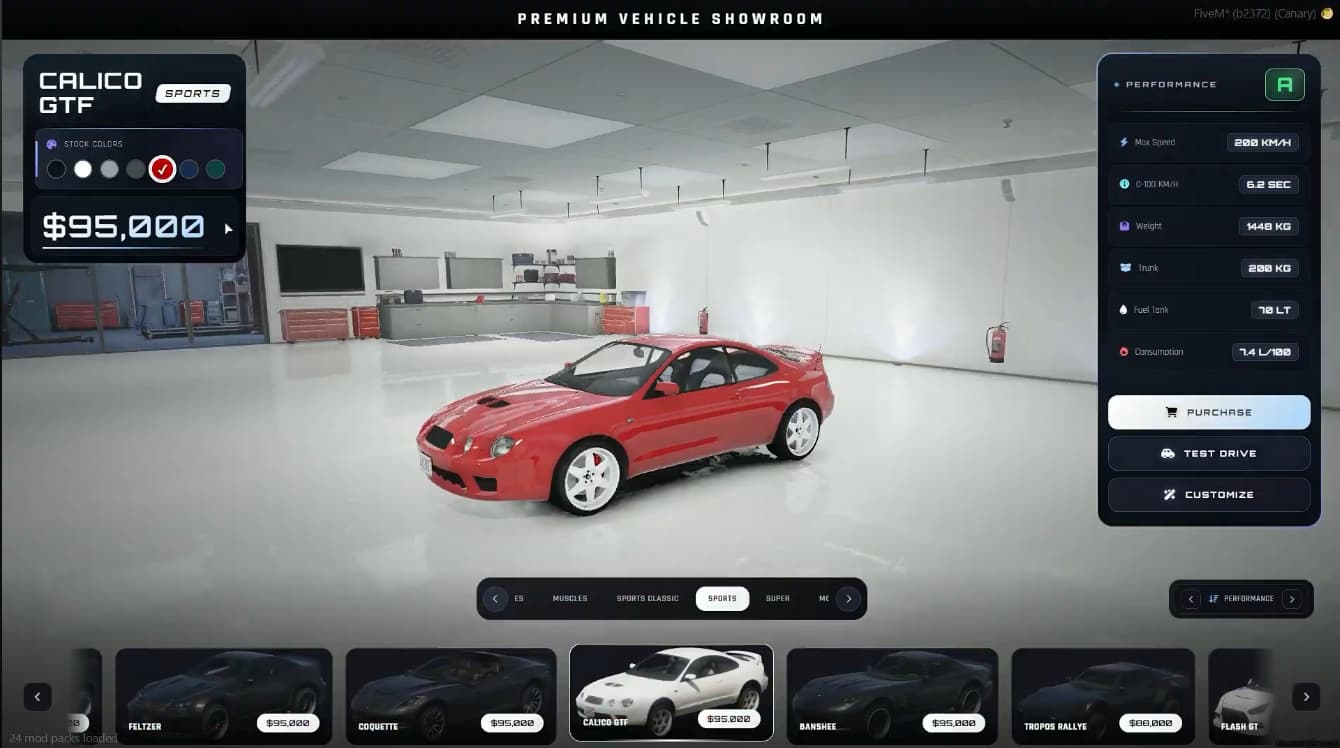Show next vehicles in the carousel
1340x748 pixels.
(x=1306, y=697)
